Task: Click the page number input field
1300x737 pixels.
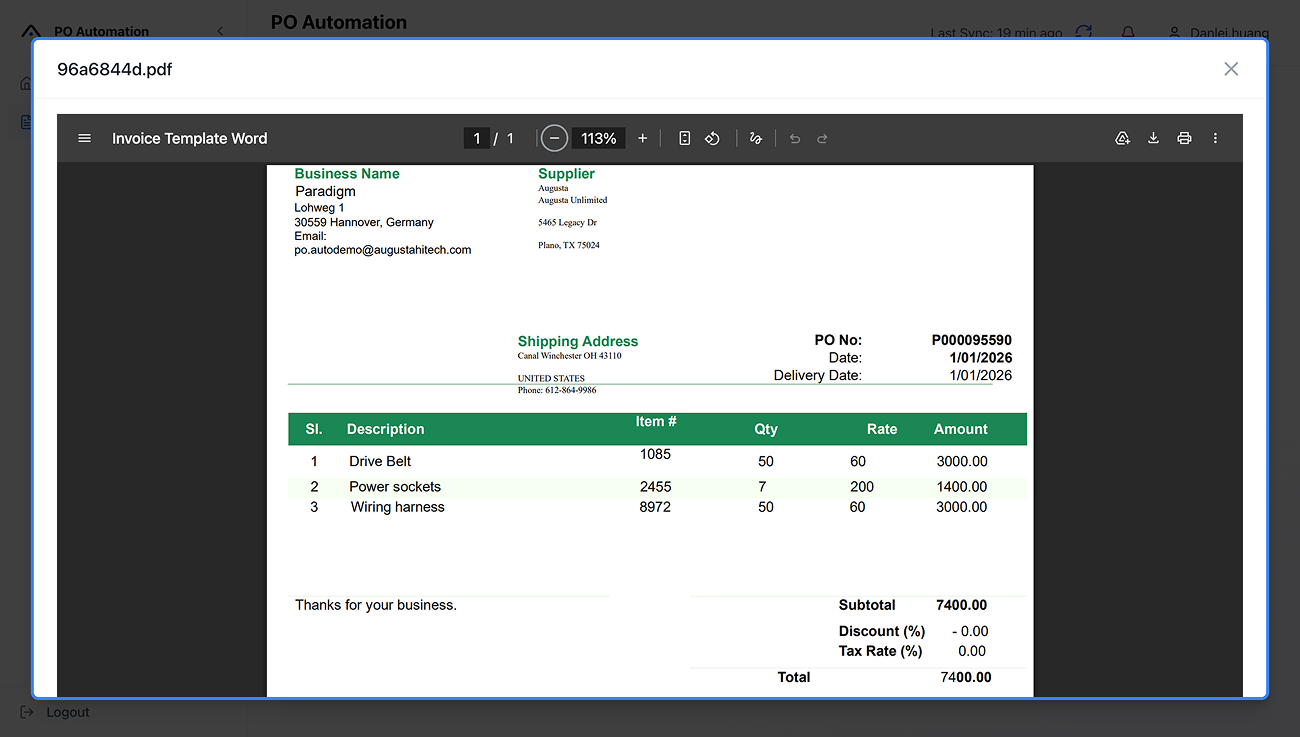Action: [x=477, y=138]
